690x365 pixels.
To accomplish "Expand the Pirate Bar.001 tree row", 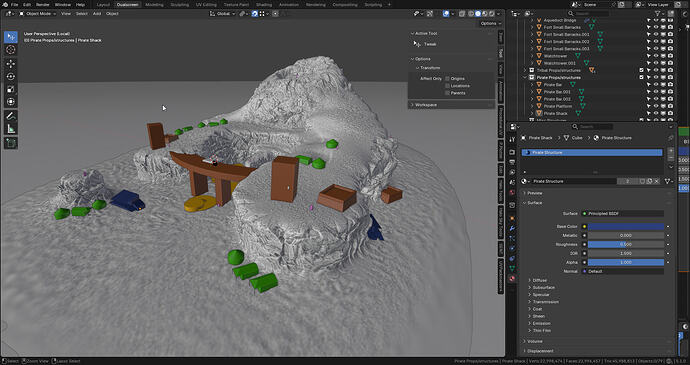I will (x=532, y=92).
